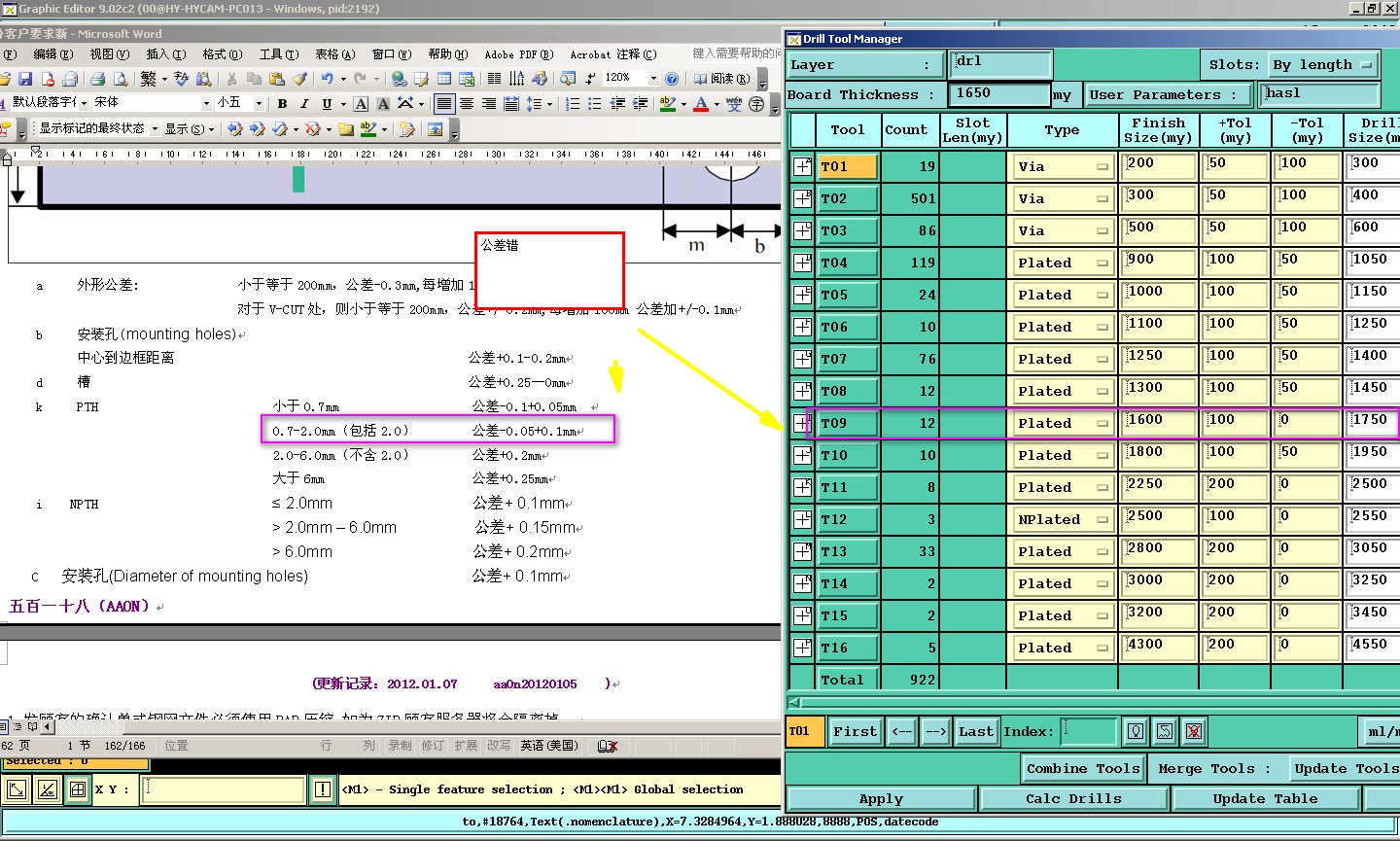The image size is (1400, 841).
Task: Expand row T16 with plus button
Action: [x=802, y=648]
